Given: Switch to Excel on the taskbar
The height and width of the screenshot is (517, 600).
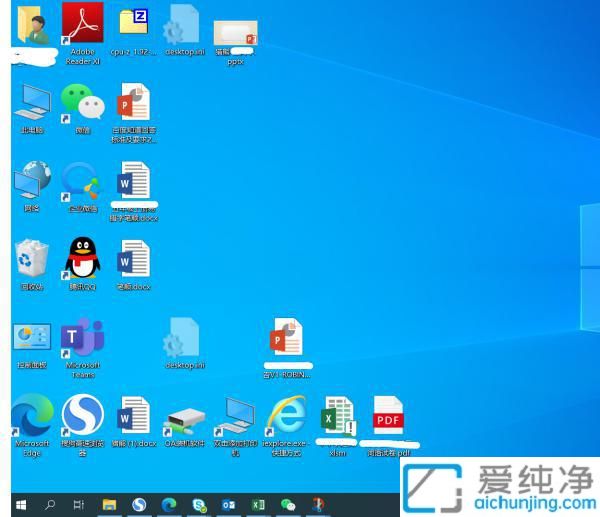Looking at the screenshot, I should click(258, 505).
